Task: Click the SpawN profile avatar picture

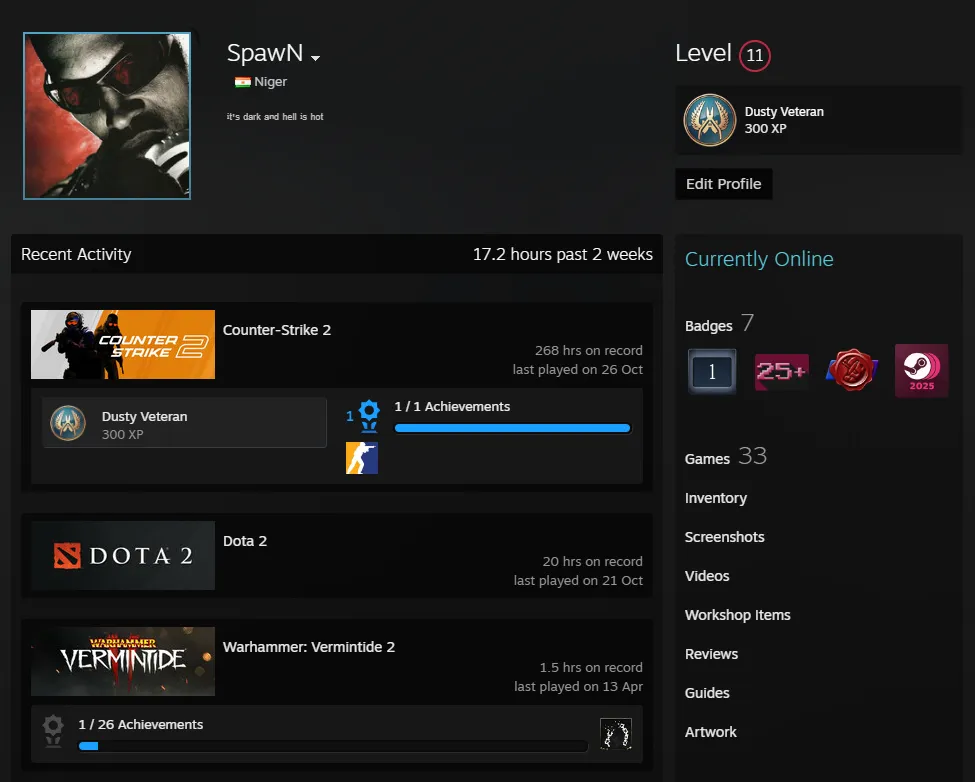Action: point(107,116)
